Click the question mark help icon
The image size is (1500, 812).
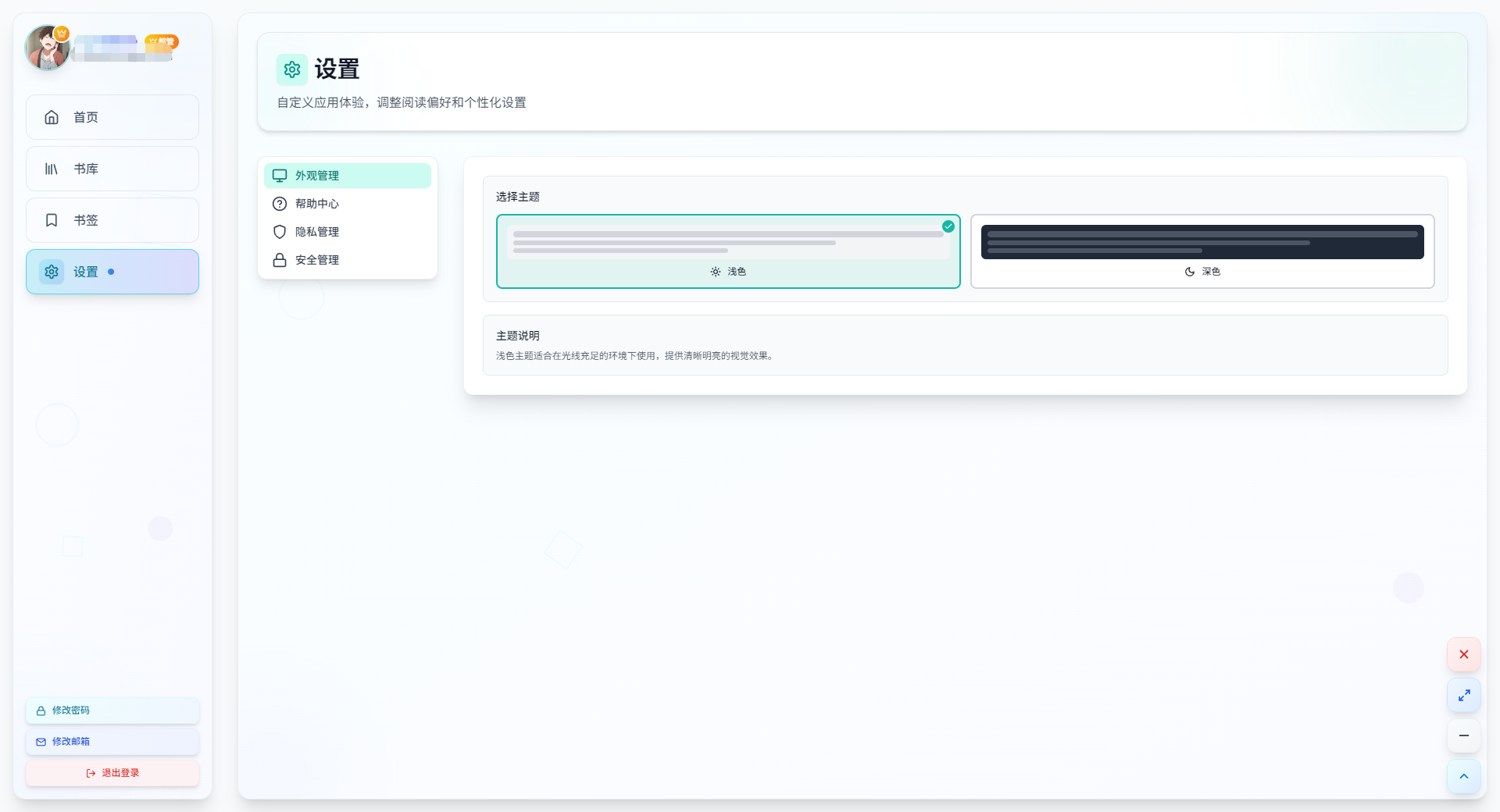[x=280, y=204]
